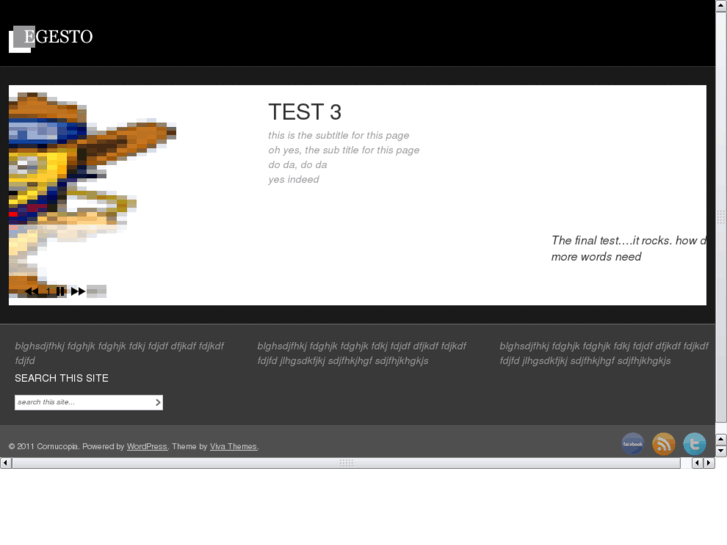Screen dimensions: 727x545
Task: Click the Egesto logo
Action: [x=51, y=39]
